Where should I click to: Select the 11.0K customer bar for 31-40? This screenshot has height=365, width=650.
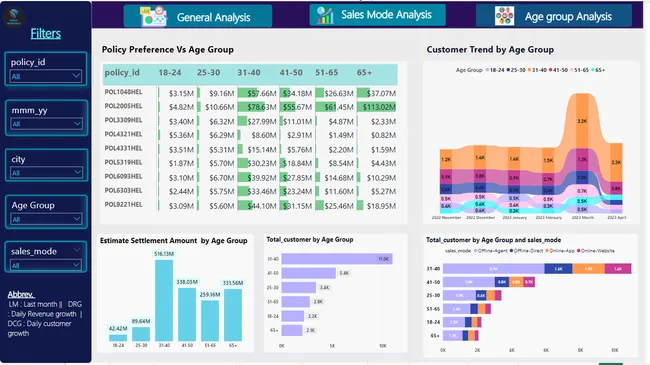[x=337, y=259]
